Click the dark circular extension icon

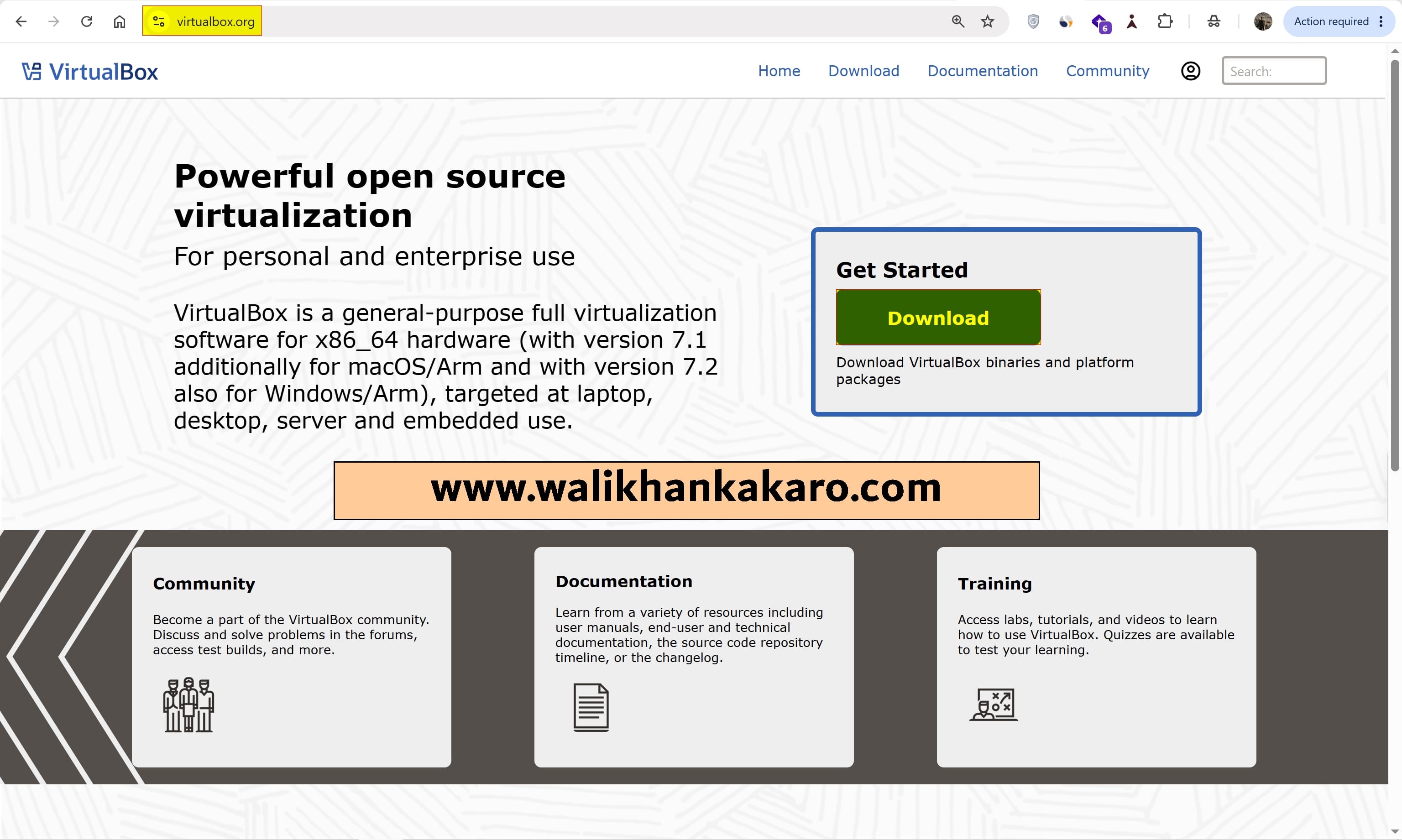tap(1066, 21)
